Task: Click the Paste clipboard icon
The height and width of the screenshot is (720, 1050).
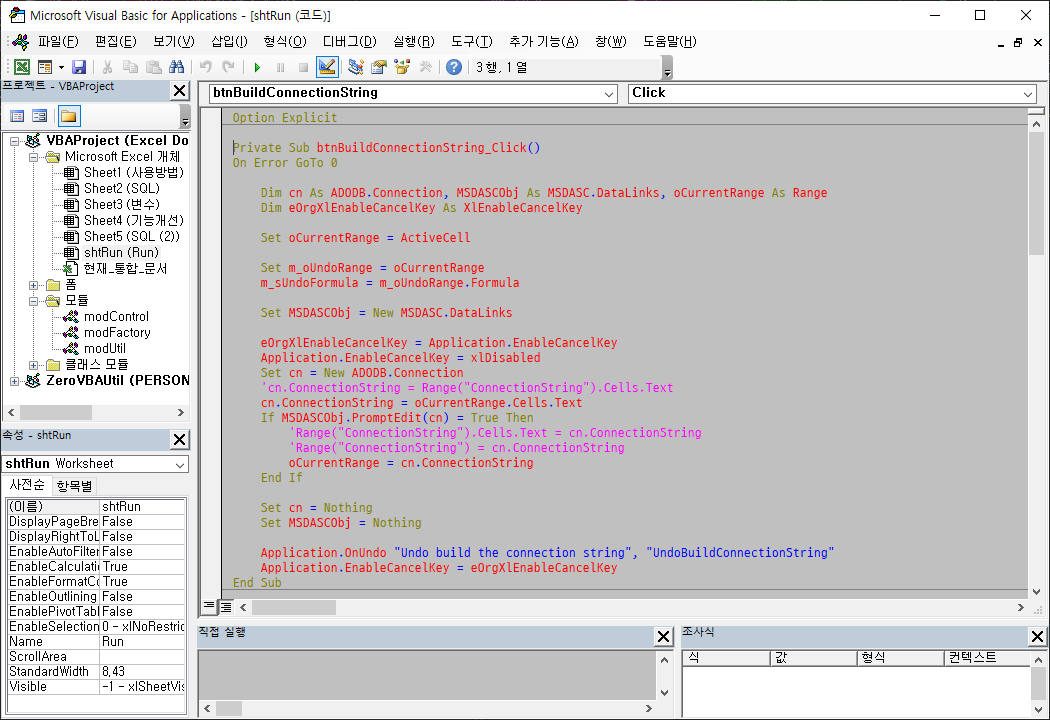Action: [153, 67]
